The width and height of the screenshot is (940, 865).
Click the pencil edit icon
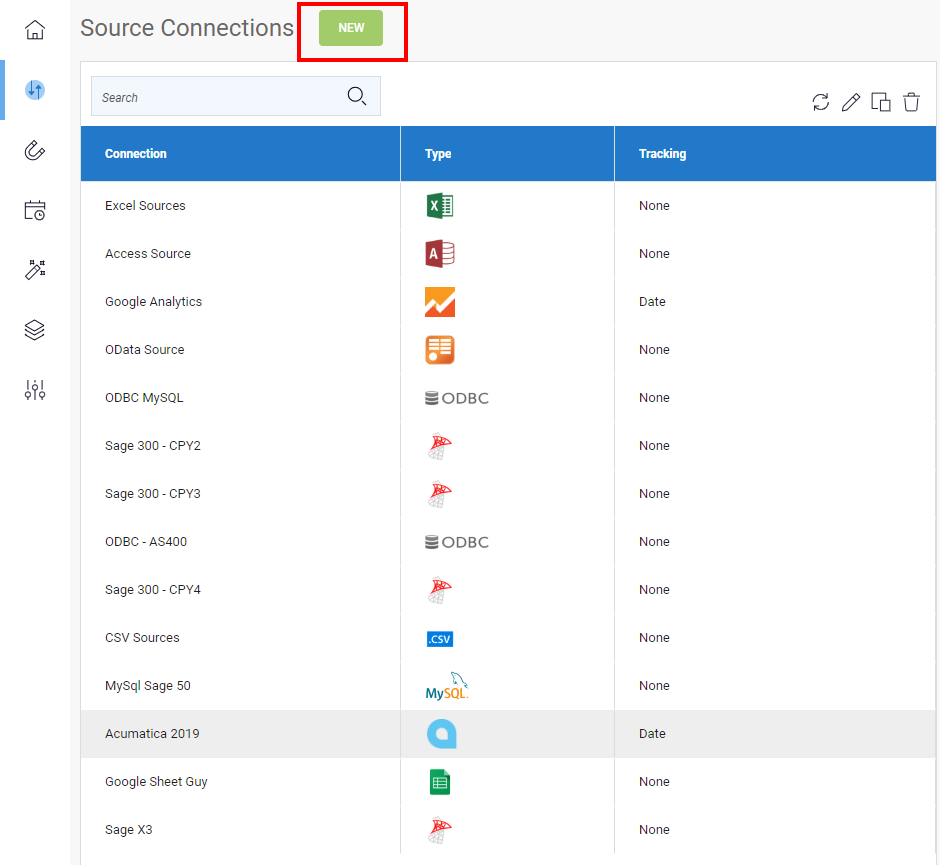(851, 102)
